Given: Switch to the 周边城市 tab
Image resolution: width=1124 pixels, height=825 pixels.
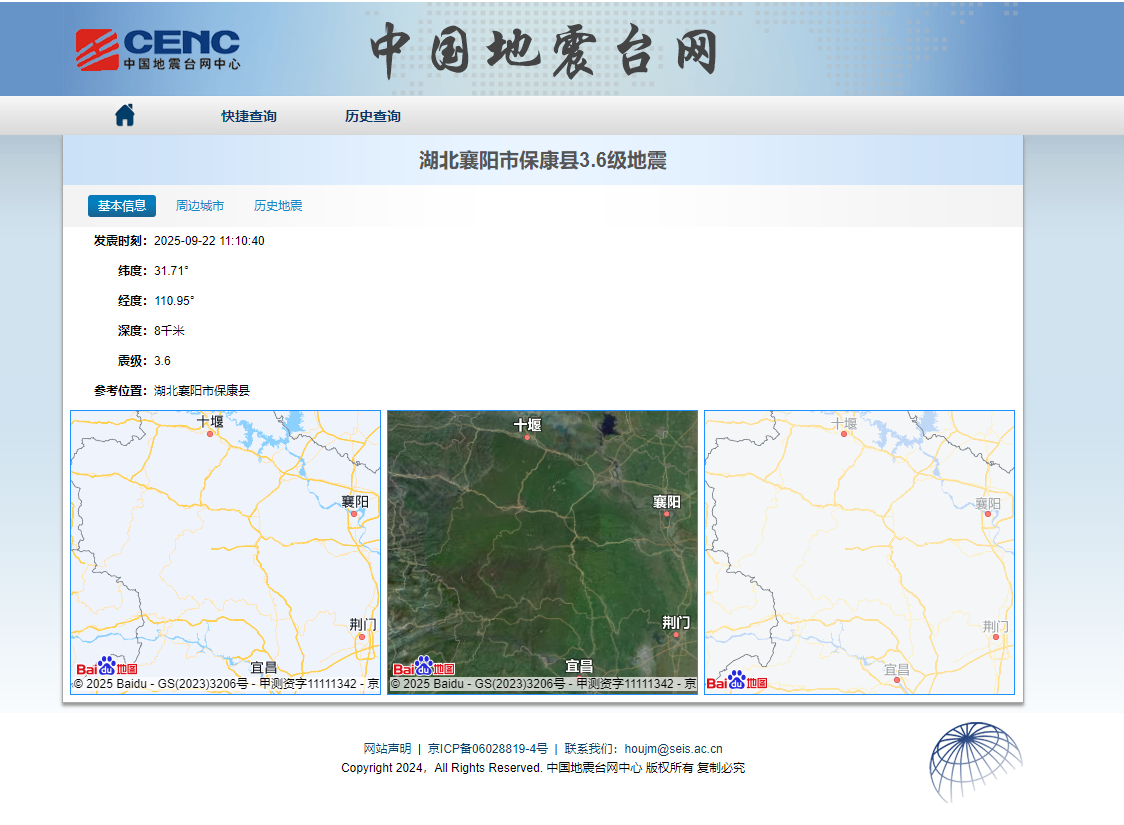Looking at the screenshot, I should pos(200,206).
